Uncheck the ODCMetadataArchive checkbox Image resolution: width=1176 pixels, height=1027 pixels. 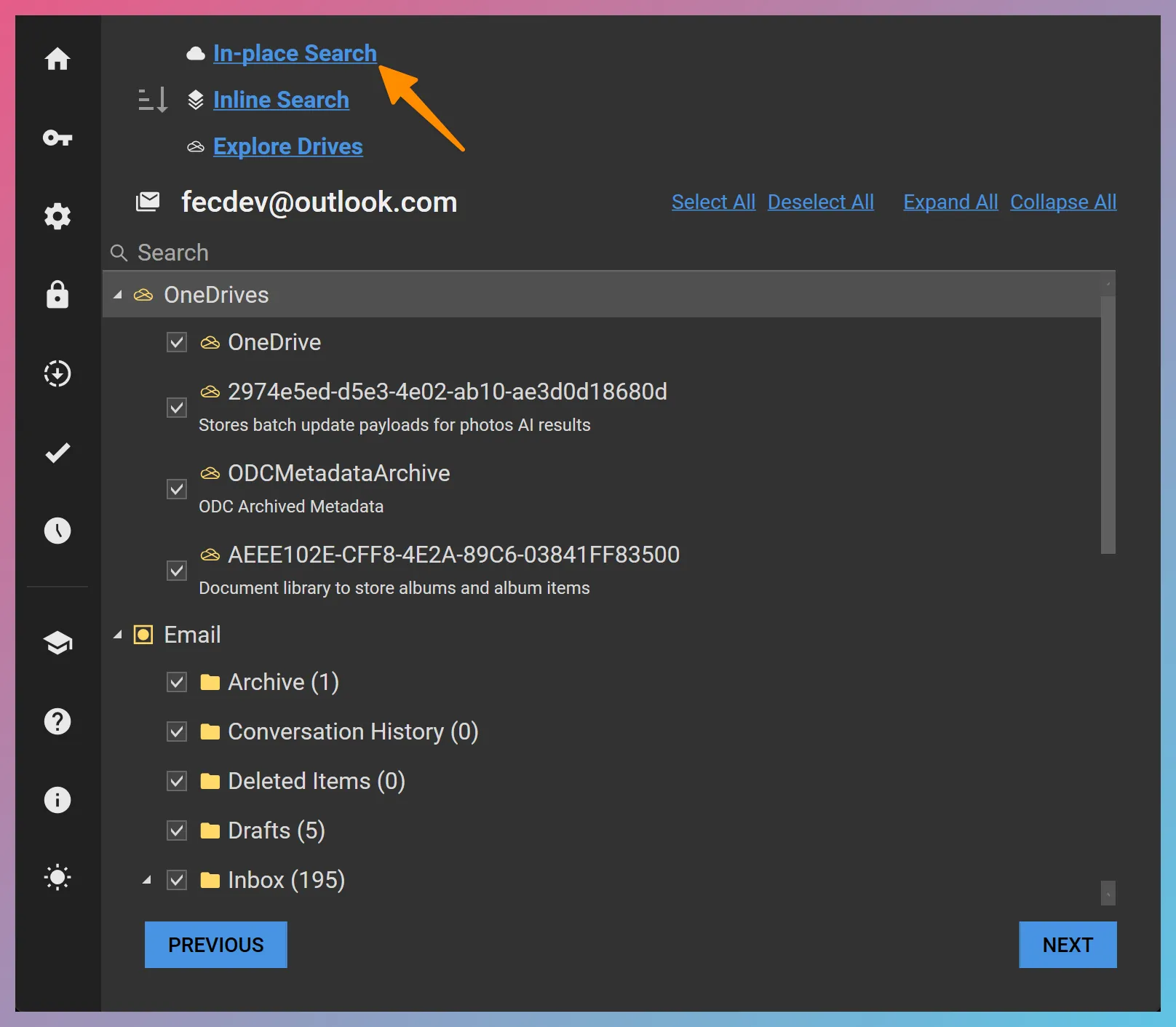(x=176, y=488)
